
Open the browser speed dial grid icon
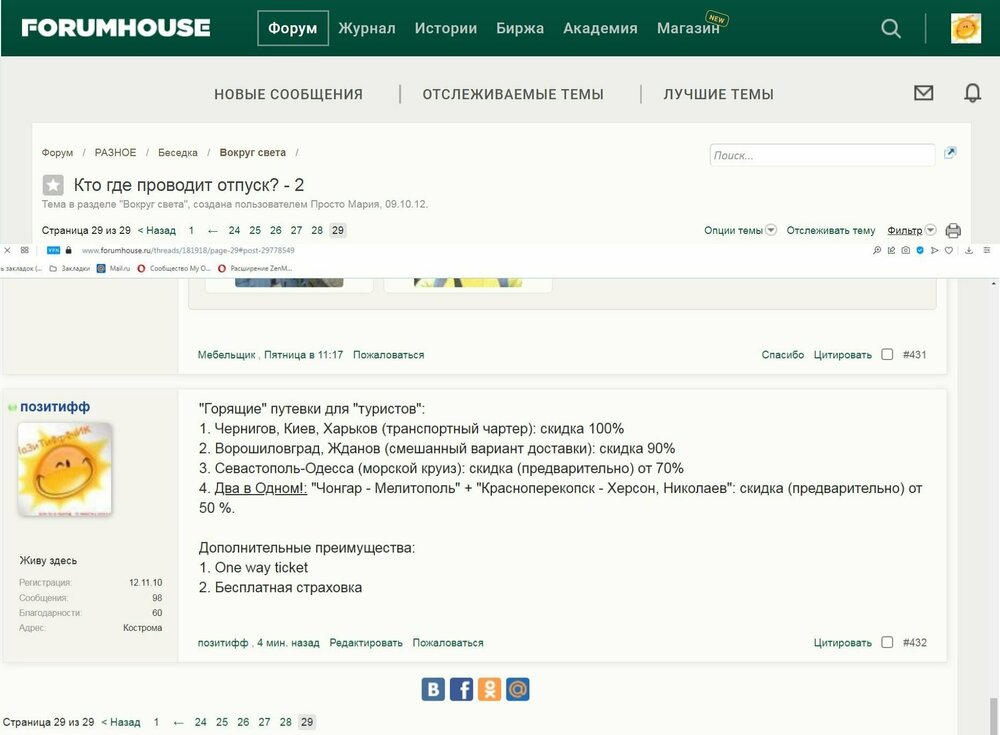click(24, 250)
